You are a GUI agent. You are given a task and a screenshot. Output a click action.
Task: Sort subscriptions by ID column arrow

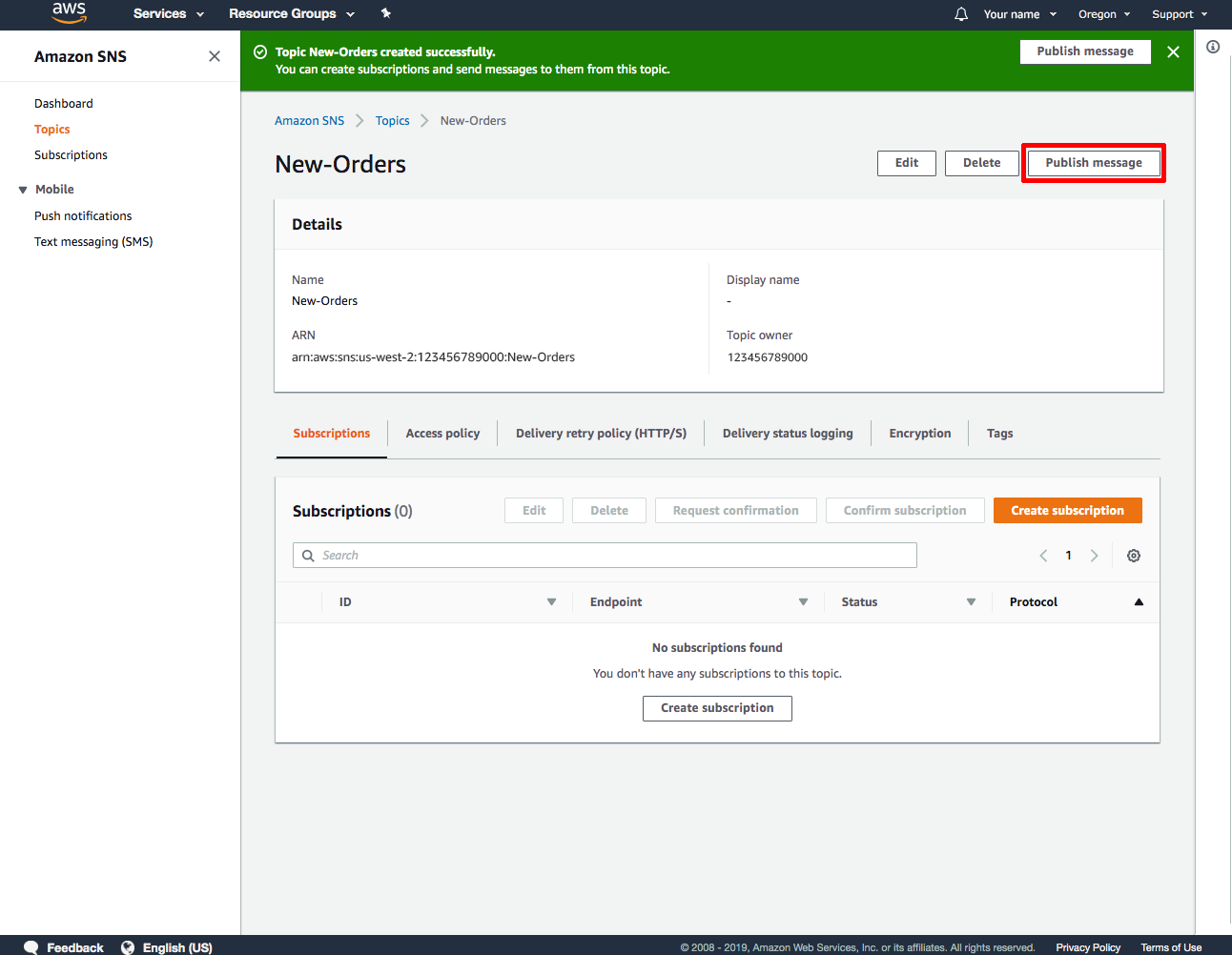click(551, 602)
